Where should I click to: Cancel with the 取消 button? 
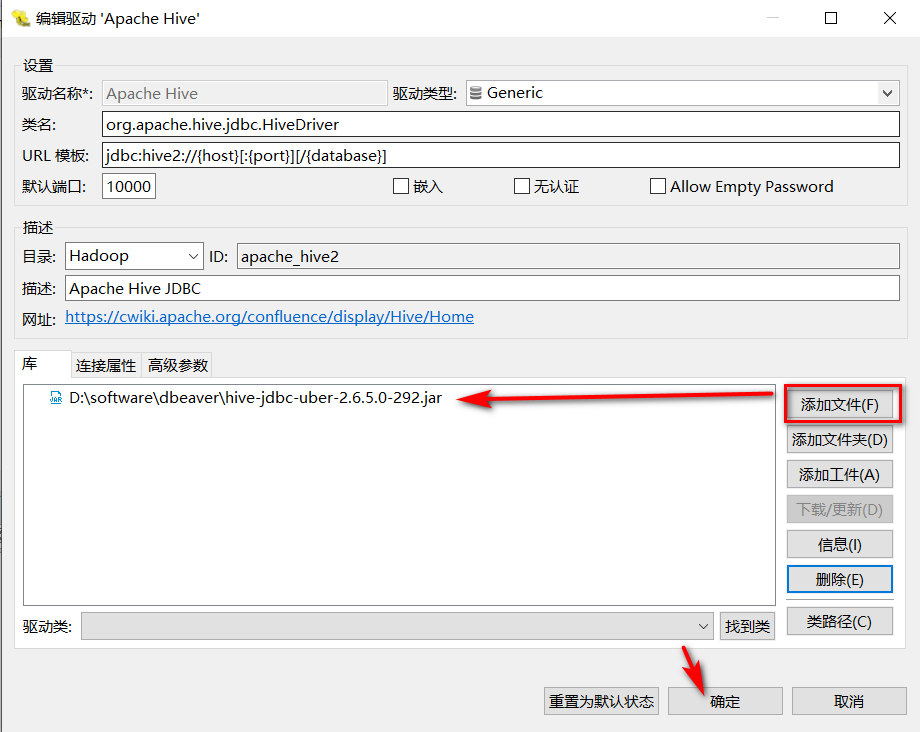pyautogui.click(x=849, y=702)
